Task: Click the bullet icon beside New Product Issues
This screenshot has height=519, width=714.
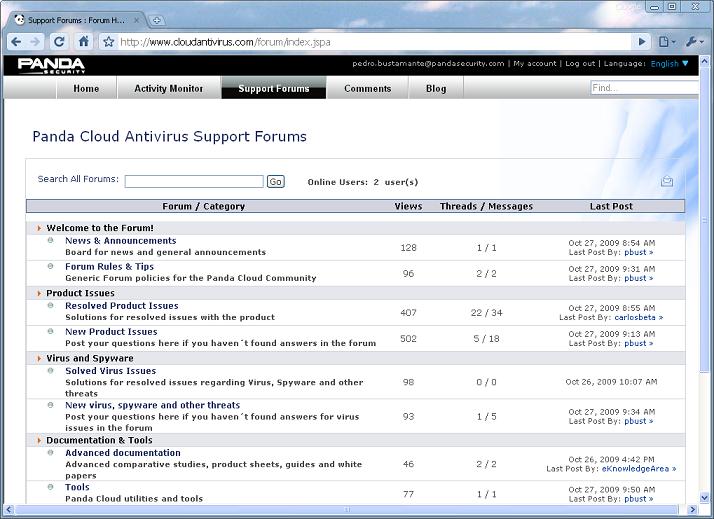Action: (x=51, y=331)
